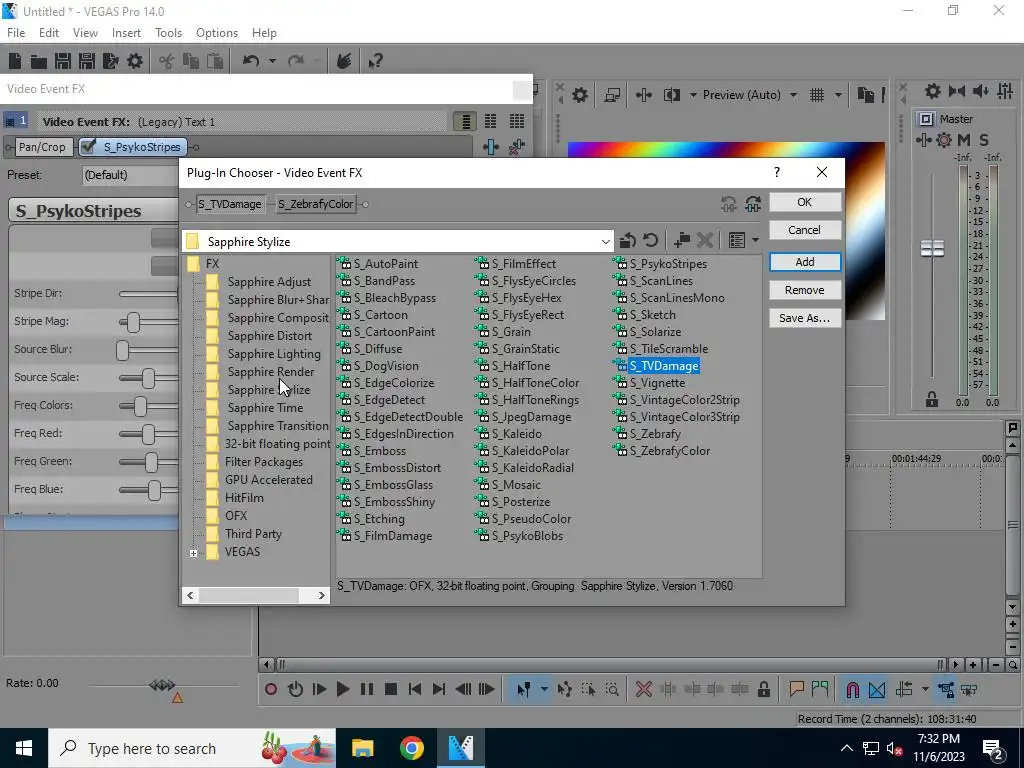Click the Save As... button
The height and width of the screenshot is (768, 1024).
[x=805, y=318]
